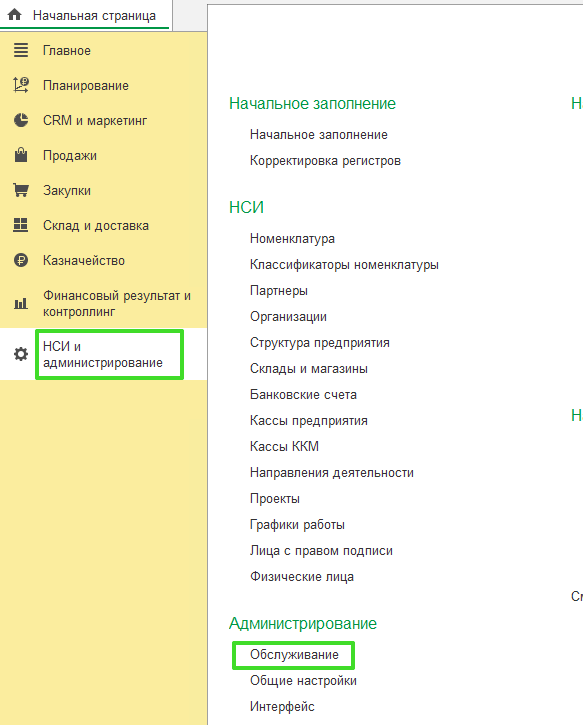The height and width of the screenshot is (725, 583).
Task: Click the Казначейство ruble coin icon
Action: [21, 260]
